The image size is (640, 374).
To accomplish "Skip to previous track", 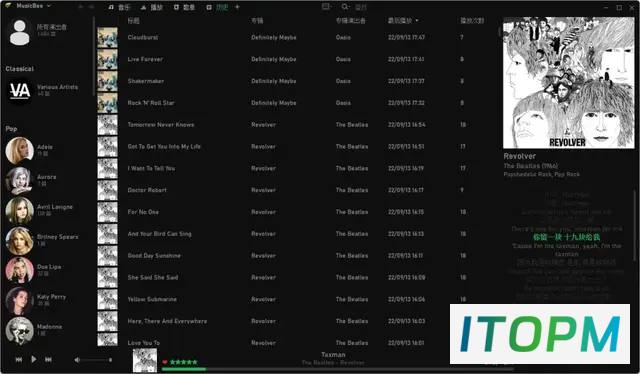I will point(19,360).
